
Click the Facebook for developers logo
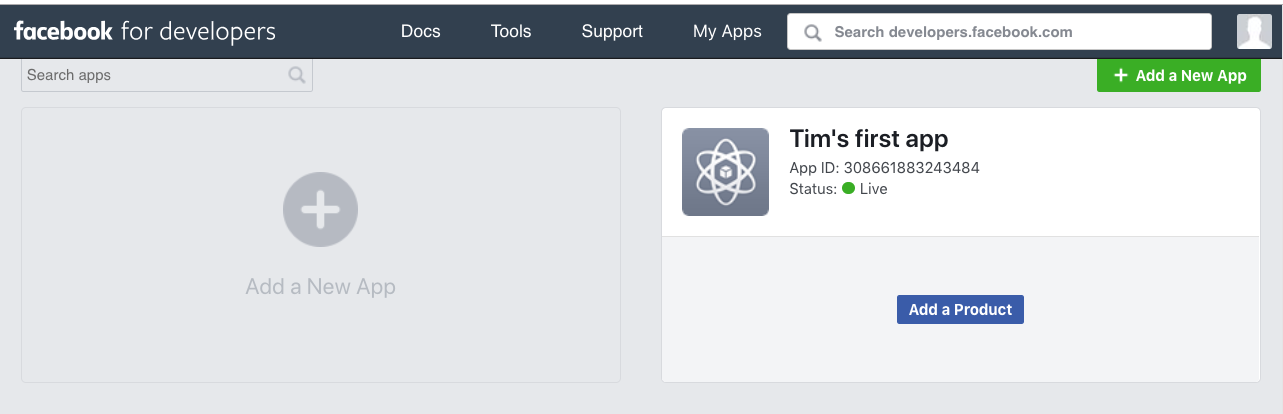(x=145, y=32)
